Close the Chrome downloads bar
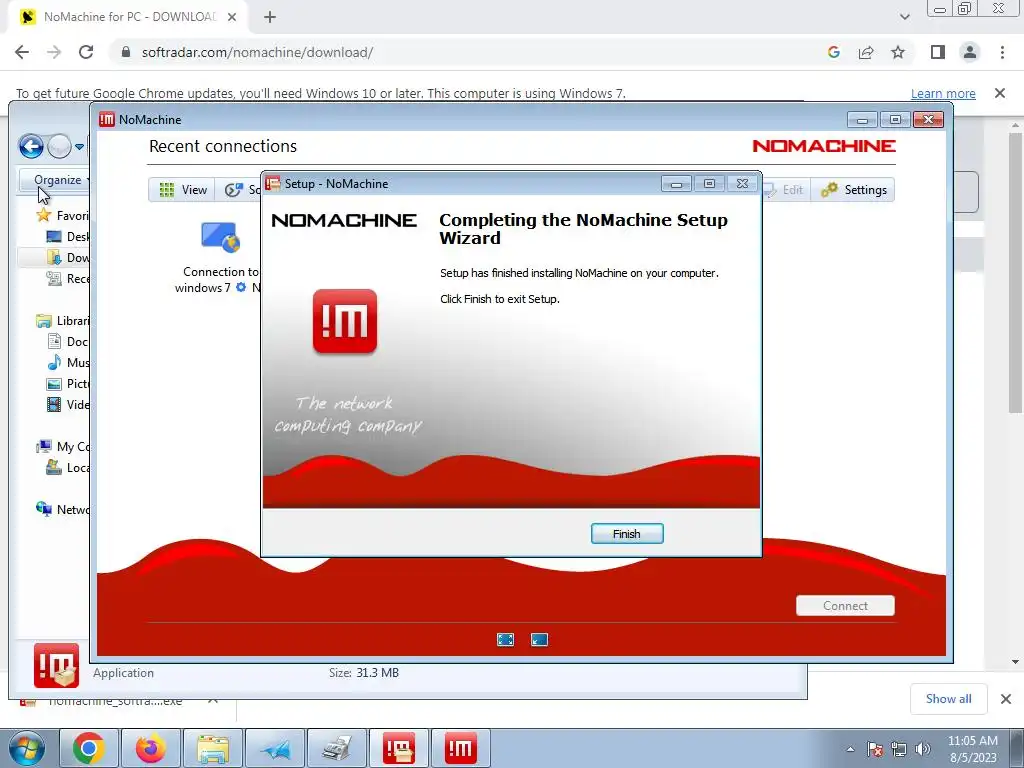The image size is (1024, 768). point(1006,699)
